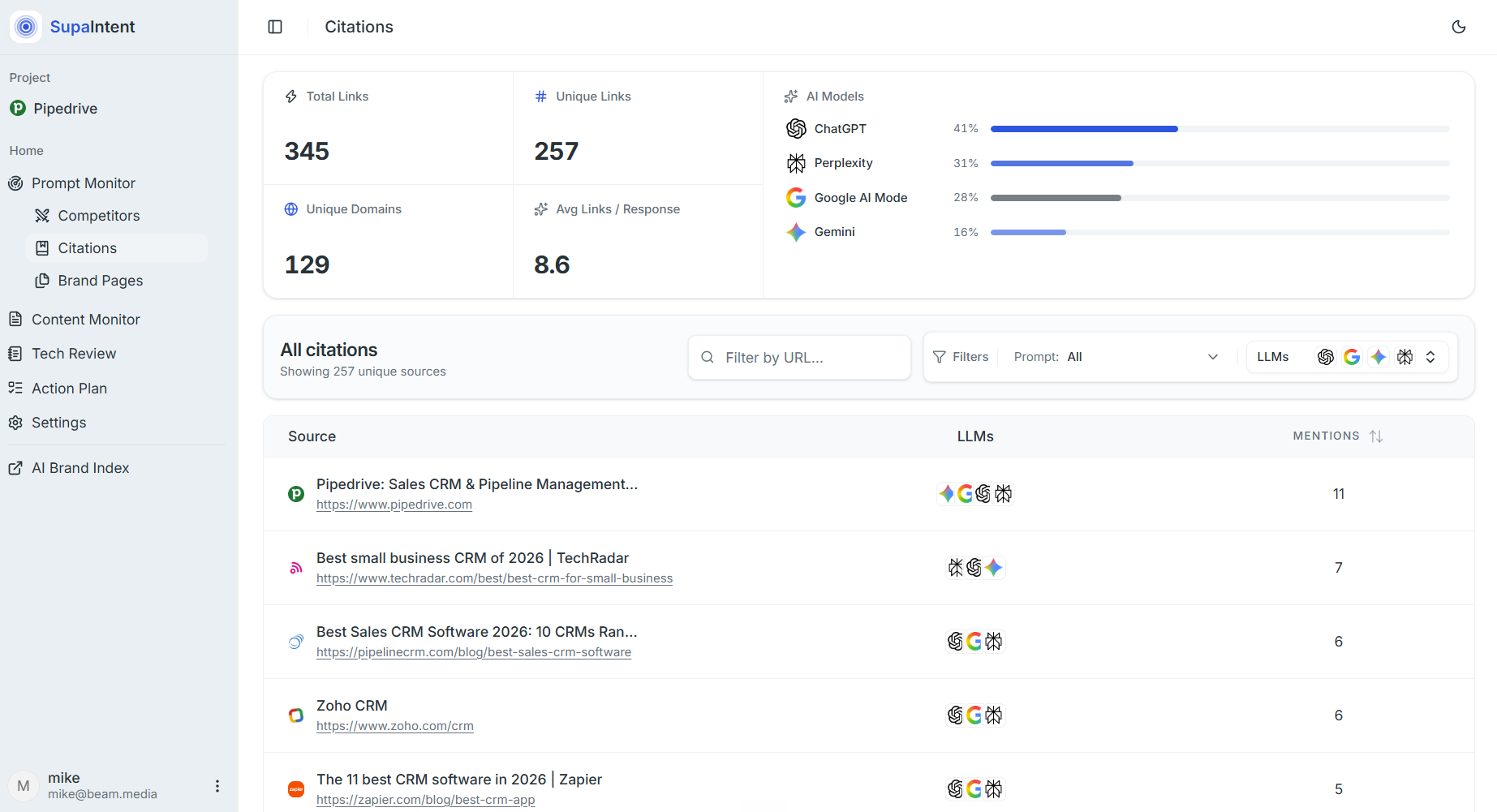The height and width of the screenshot is (812, 1497).
Task: Open Competitors page
Action: (99, 216)
